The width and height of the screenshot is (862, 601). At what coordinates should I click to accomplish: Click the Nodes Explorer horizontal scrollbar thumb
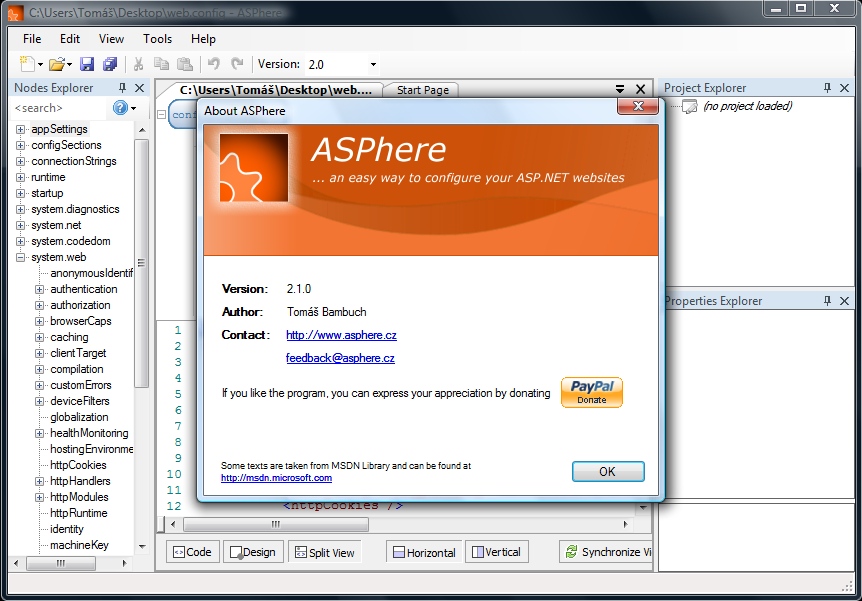coord(60,563)
